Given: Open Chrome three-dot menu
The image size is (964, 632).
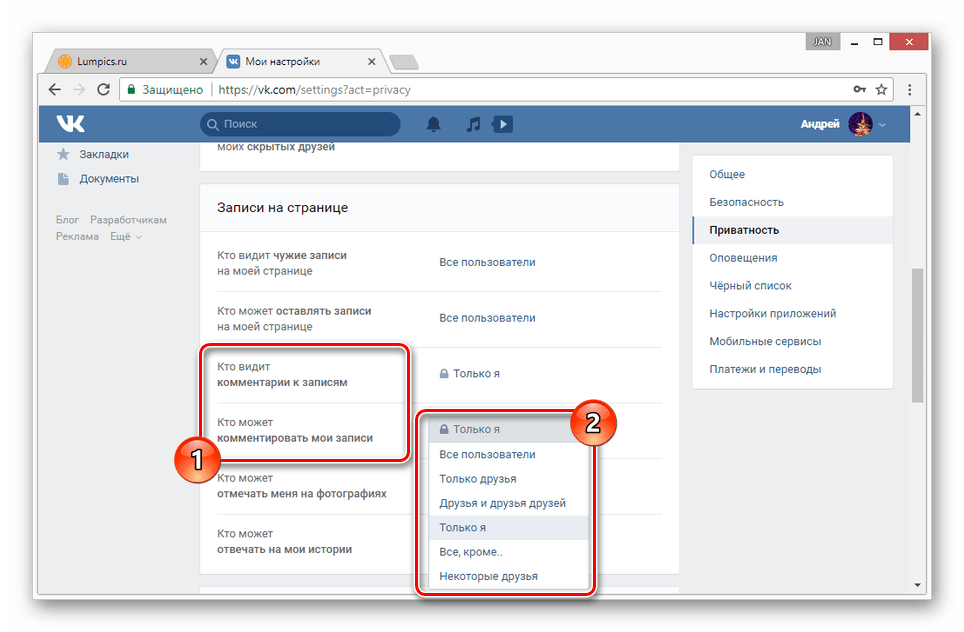Looking at the screenshot, I should coord(909,90).
